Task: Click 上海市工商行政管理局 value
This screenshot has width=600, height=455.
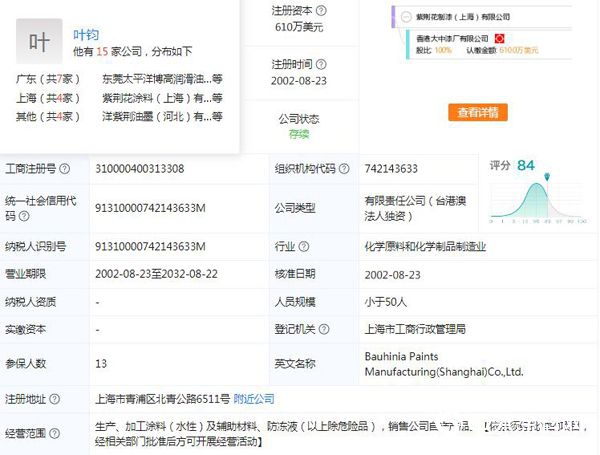Action: pyautogui.click(x=415, y=329)
